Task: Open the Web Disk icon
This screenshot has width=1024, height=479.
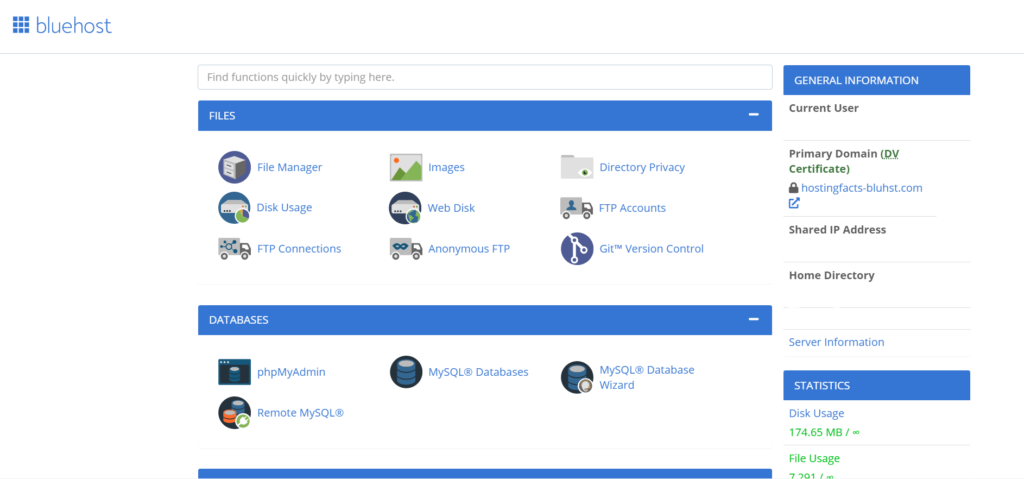Action: 405,208
